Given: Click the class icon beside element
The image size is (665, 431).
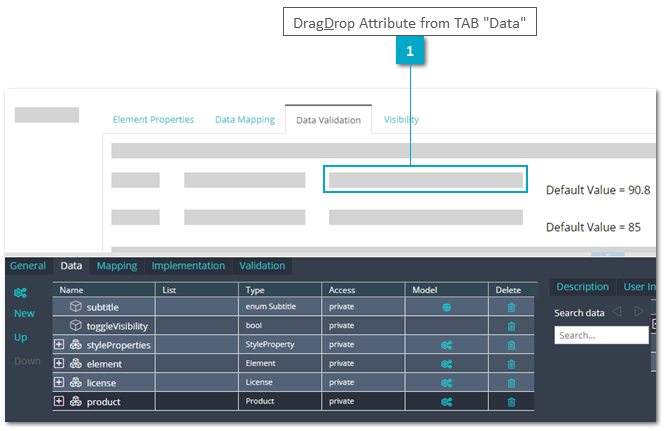Looking at the screenshot, I should coord(75,363).
